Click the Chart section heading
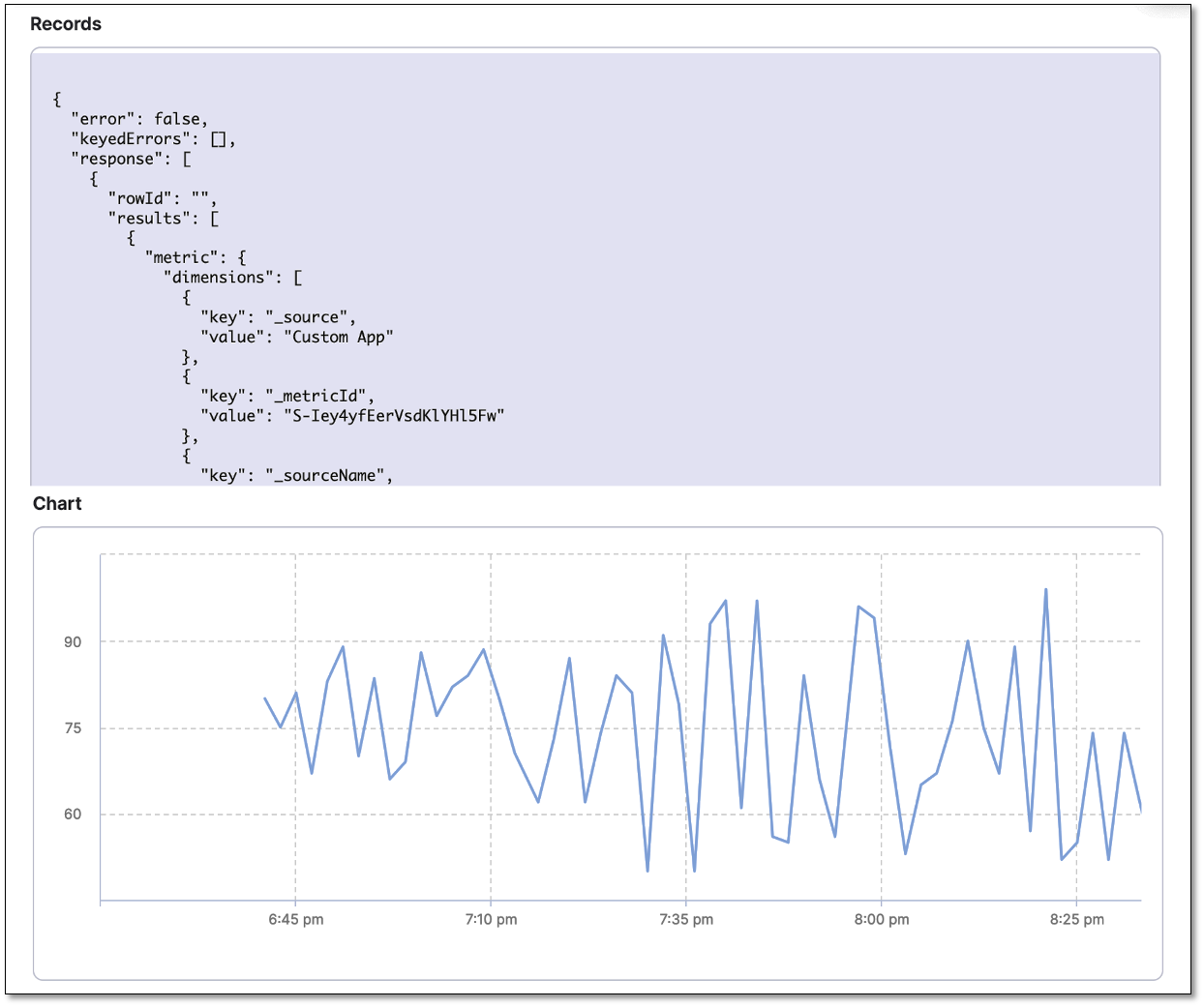This screenshot has width=1204, height=1008. 57,504
